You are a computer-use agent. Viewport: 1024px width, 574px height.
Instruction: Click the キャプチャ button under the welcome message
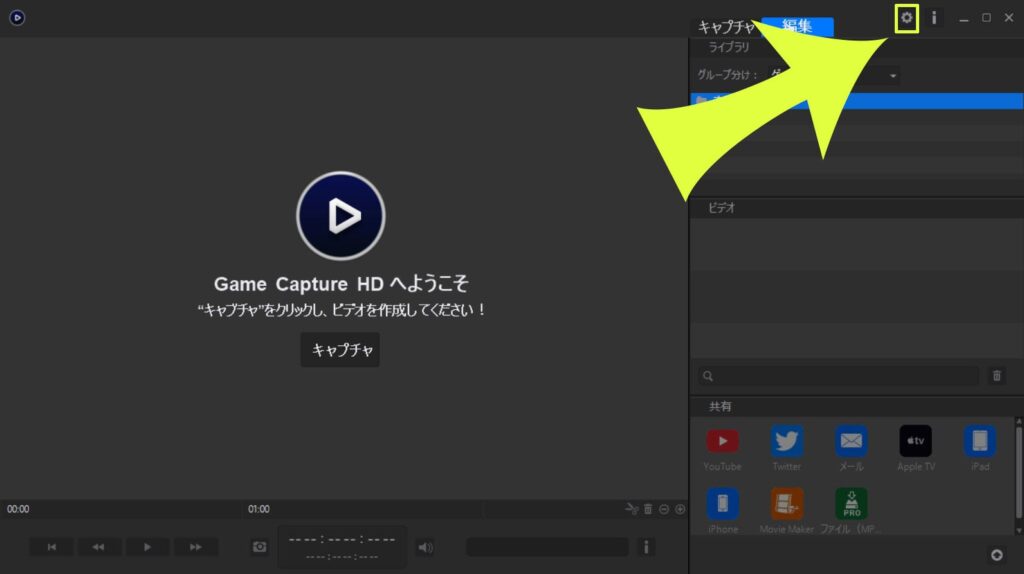click(x=340, y=350)
